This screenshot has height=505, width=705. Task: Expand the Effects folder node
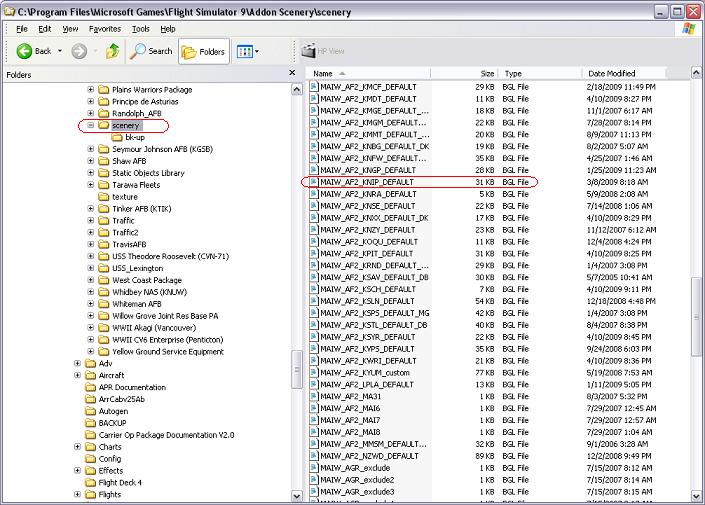click(77, 470)
